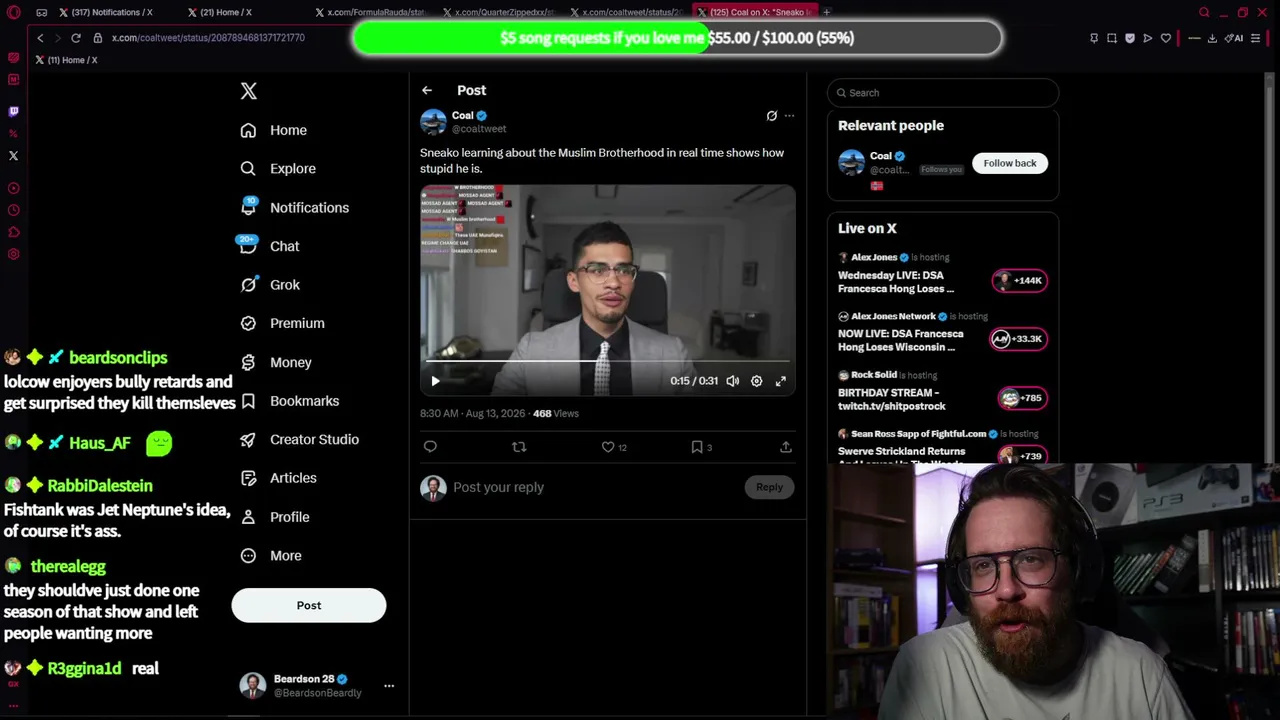Image resolution: width=1280 pixels, height=720 pixels.
Task: Click the X Search box
Action: pyautogui.click(x=943, y=93)
